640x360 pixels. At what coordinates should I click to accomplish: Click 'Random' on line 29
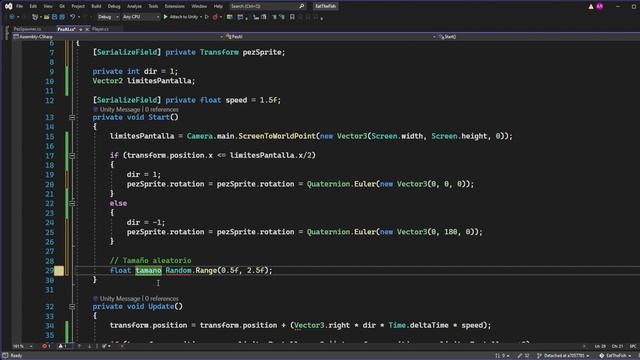(178, 270)
